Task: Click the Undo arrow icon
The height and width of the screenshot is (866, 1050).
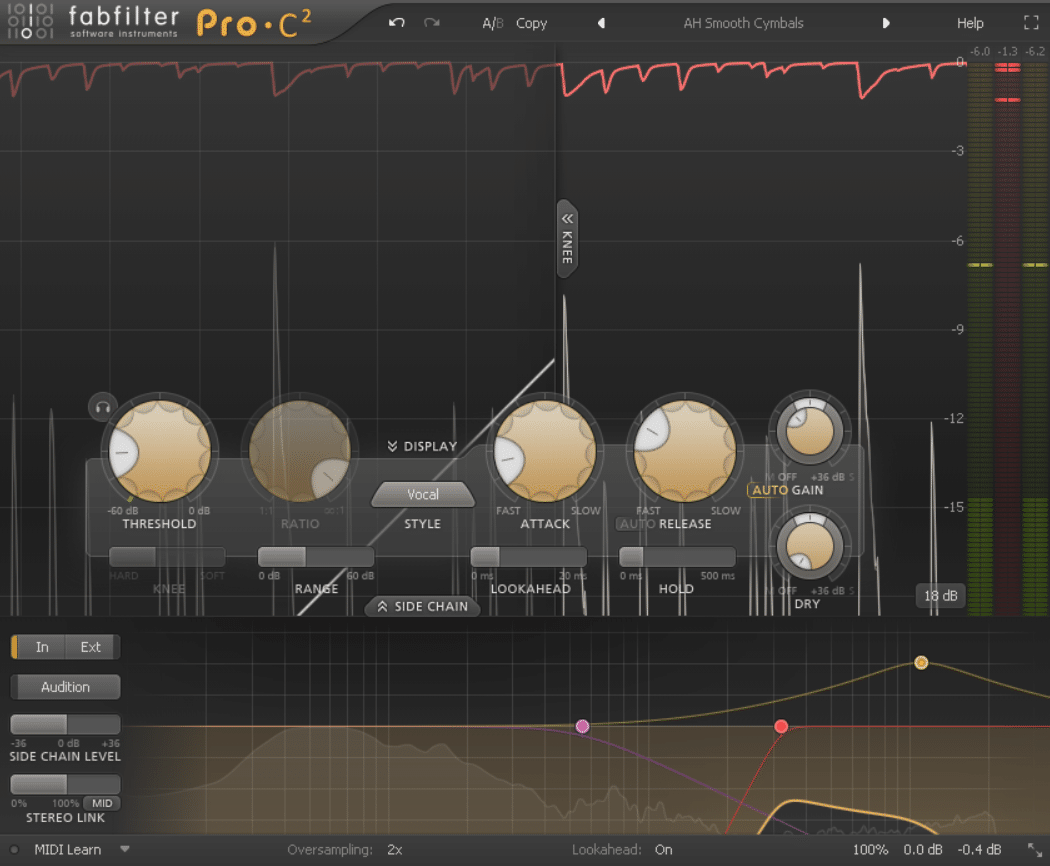Action: pos(396,23)
